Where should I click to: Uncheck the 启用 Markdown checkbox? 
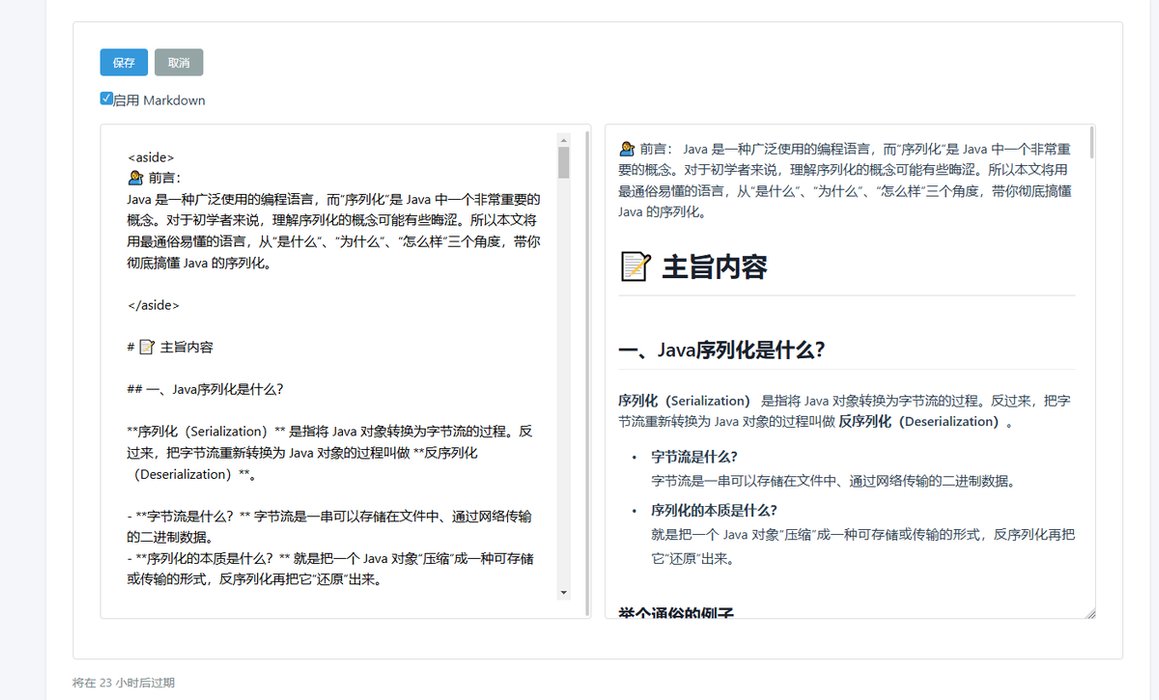106,98
